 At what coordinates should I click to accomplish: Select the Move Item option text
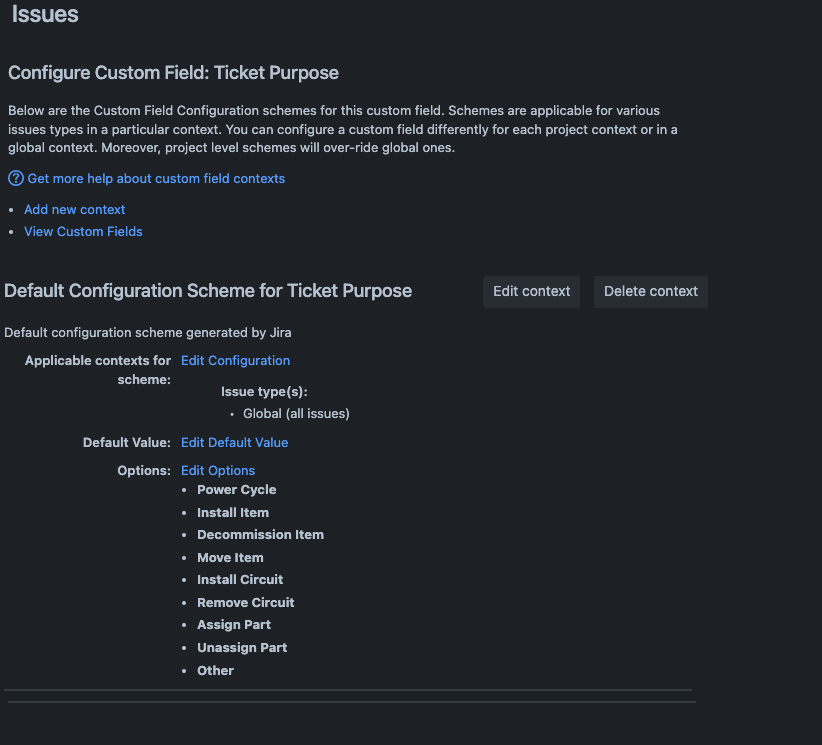[230, 557]
